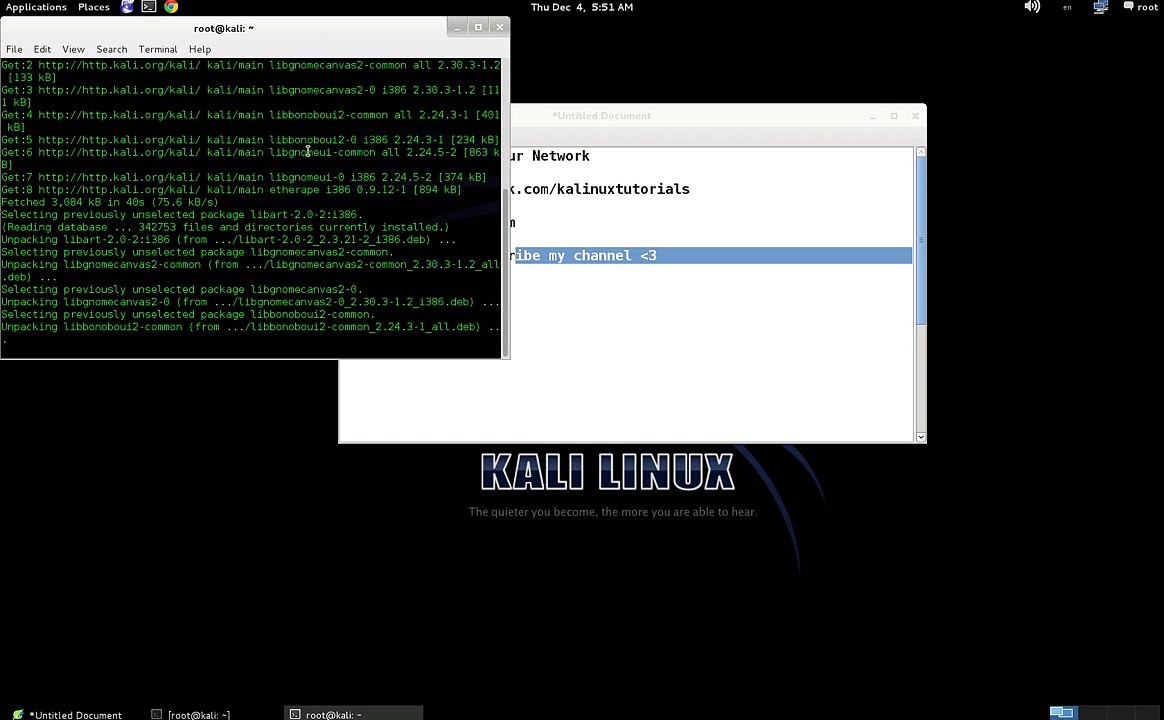This screenshot has height=720, width=1164.
Task: Minimize the root@kali terminal window
Action: coord(457,27)
